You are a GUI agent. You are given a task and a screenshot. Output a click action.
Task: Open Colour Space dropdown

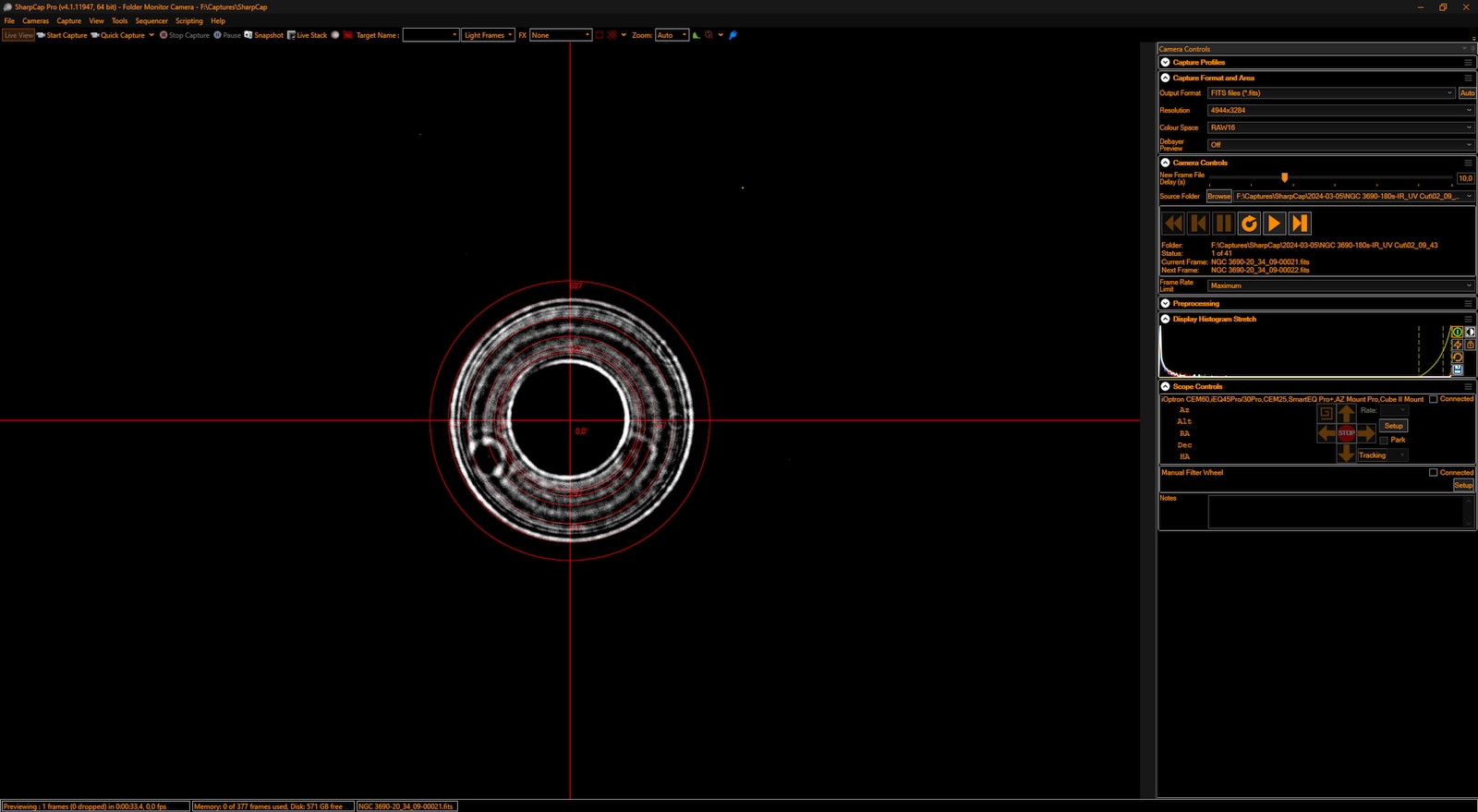(x=1341, y=127)
